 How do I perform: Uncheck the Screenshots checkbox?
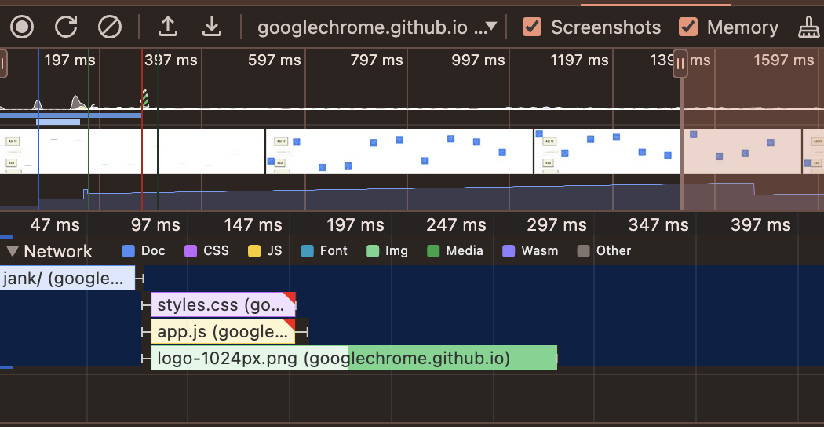[533, 27]
